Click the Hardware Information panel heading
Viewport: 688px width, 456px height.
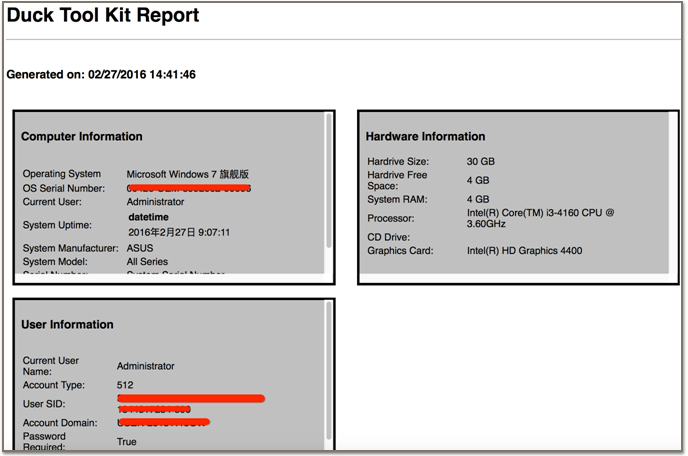click(x=425, y=136)
